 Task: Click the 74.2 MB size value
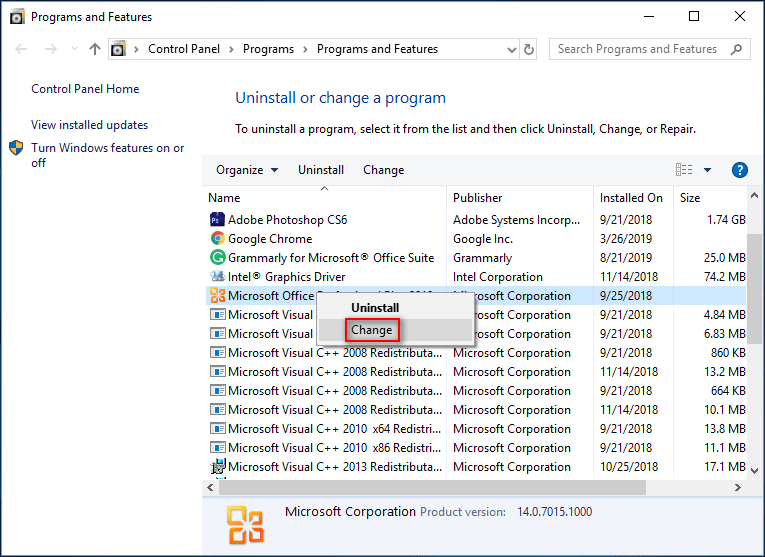tap(725, 277)
